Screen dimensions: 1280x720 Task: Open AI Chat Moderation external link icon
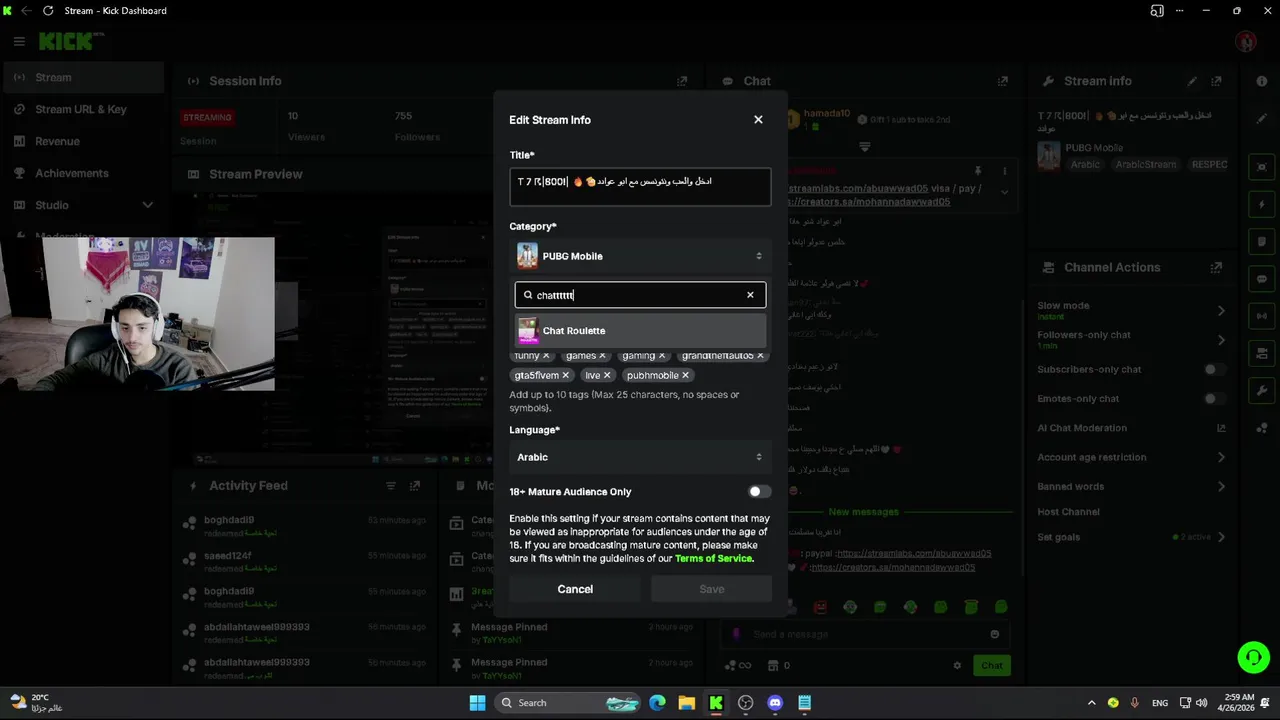pos(1221,428)
